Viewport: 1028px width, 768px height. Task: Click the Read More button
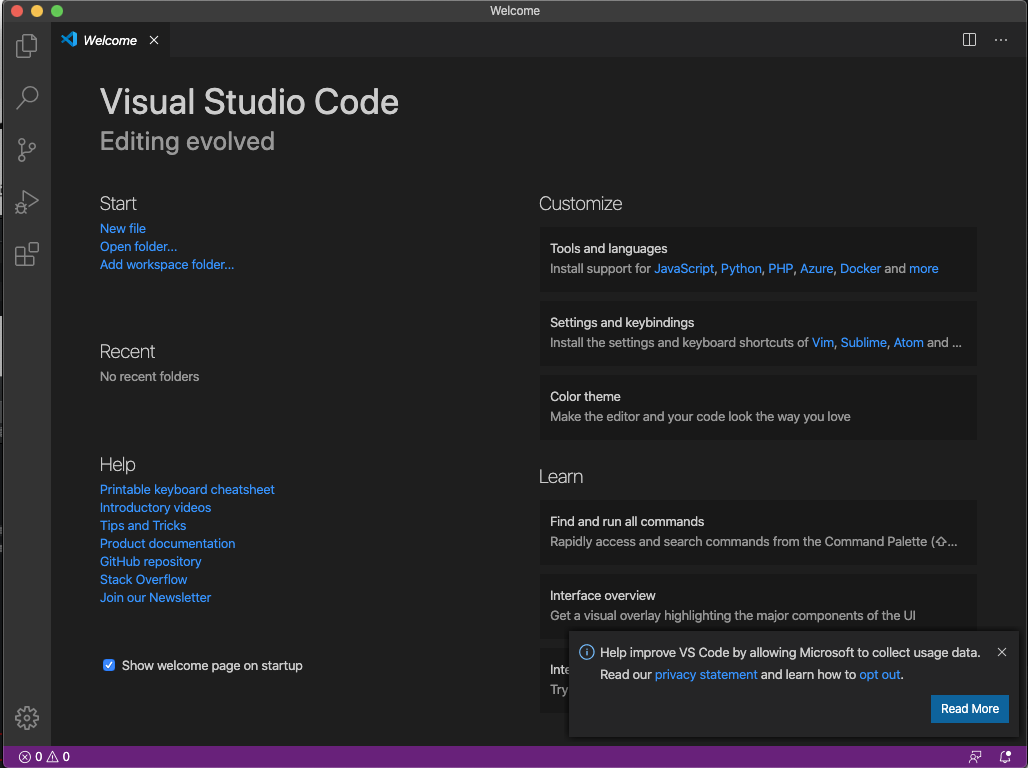pos(969,708)
